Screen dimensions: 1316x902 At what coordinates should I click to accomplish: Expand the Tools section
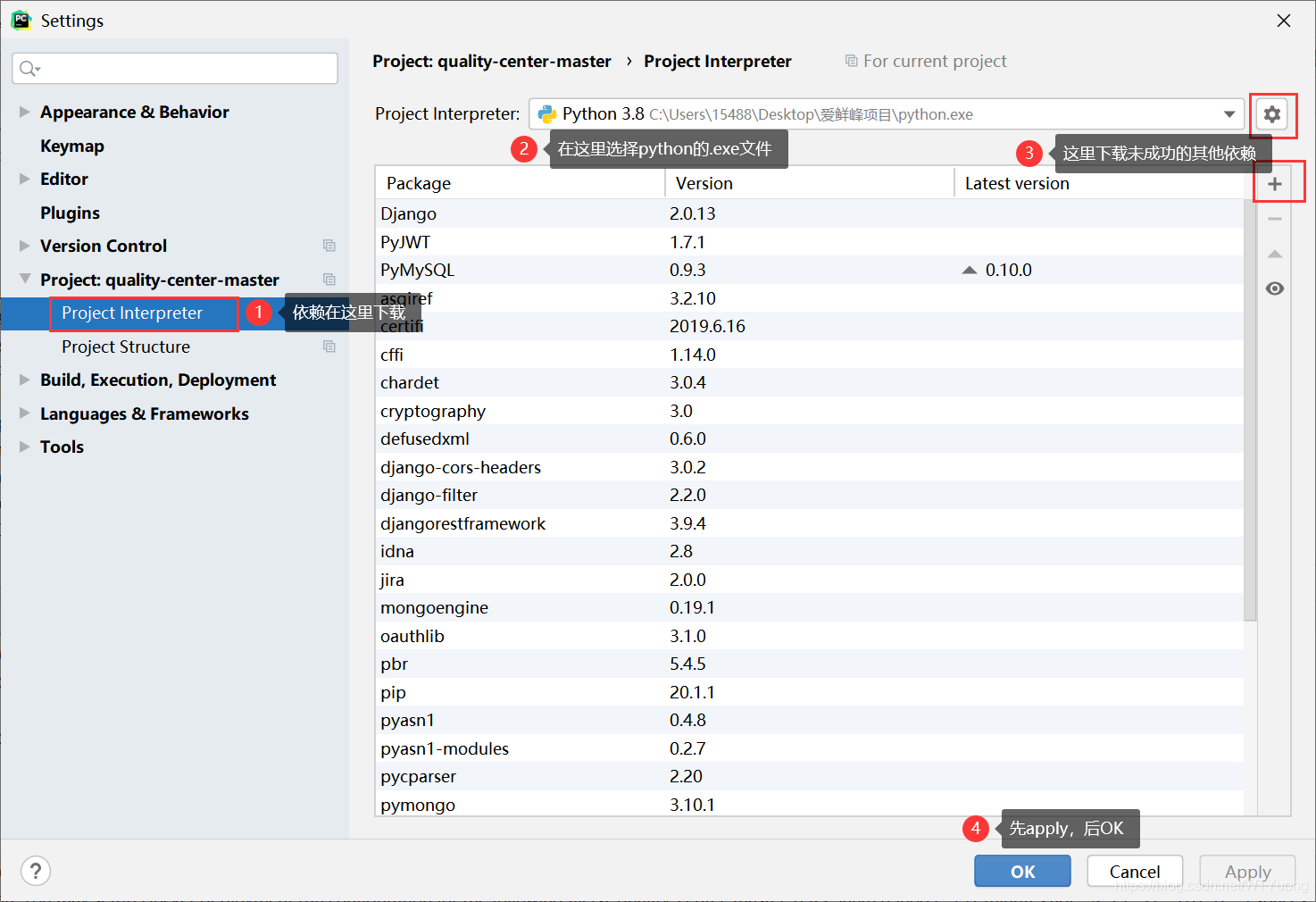24,447
